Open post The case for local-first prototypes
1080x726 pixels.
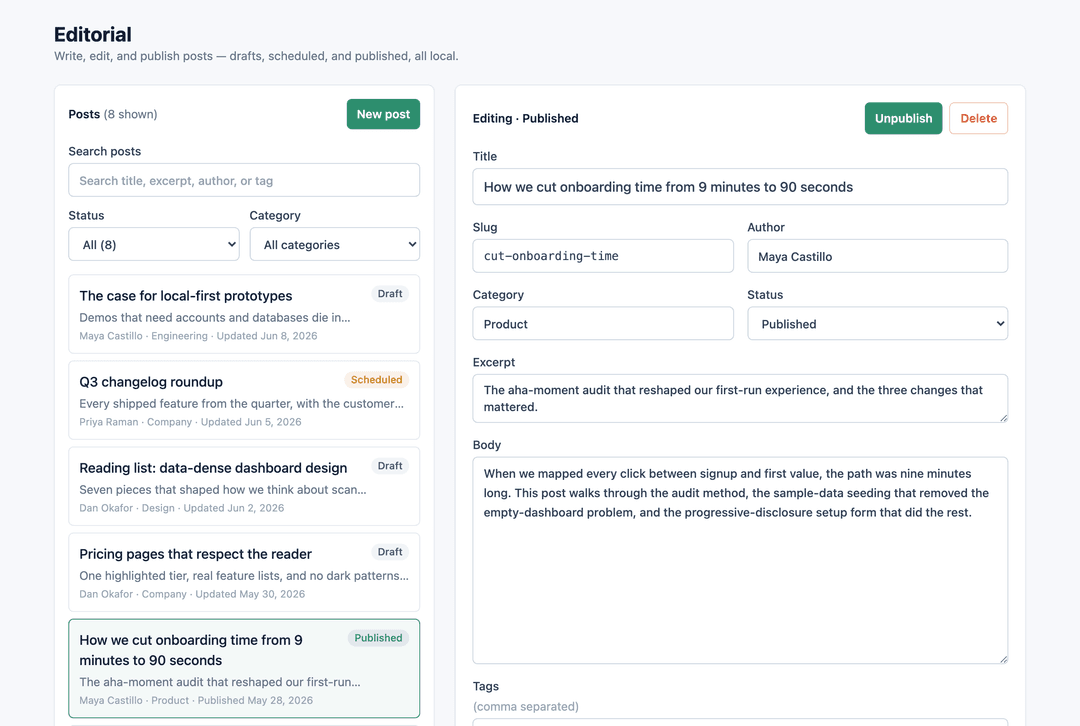[244, 314]
